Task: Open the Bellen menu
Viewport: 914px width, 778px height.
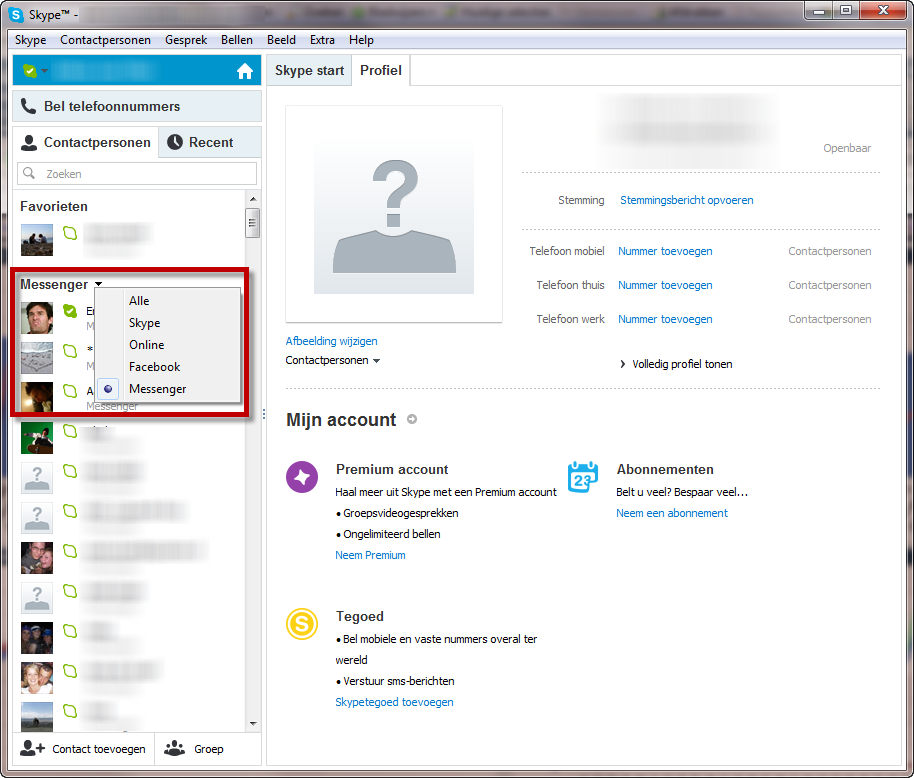Action: pos(237,40)
